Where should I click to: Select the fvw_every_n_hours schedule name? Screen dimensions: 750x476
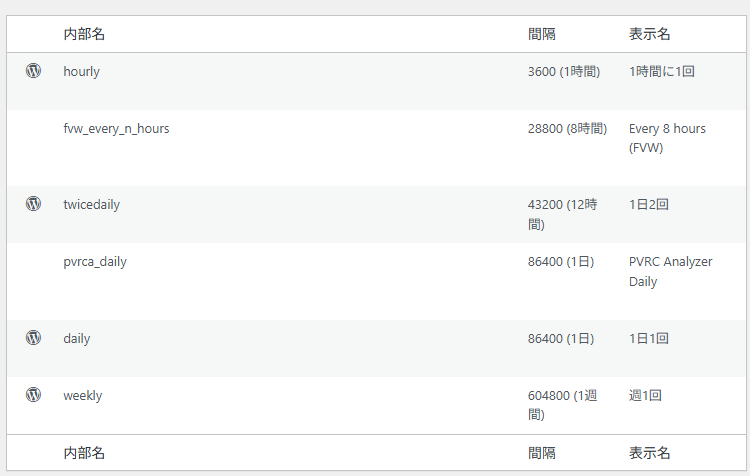(x=116, y=129)
